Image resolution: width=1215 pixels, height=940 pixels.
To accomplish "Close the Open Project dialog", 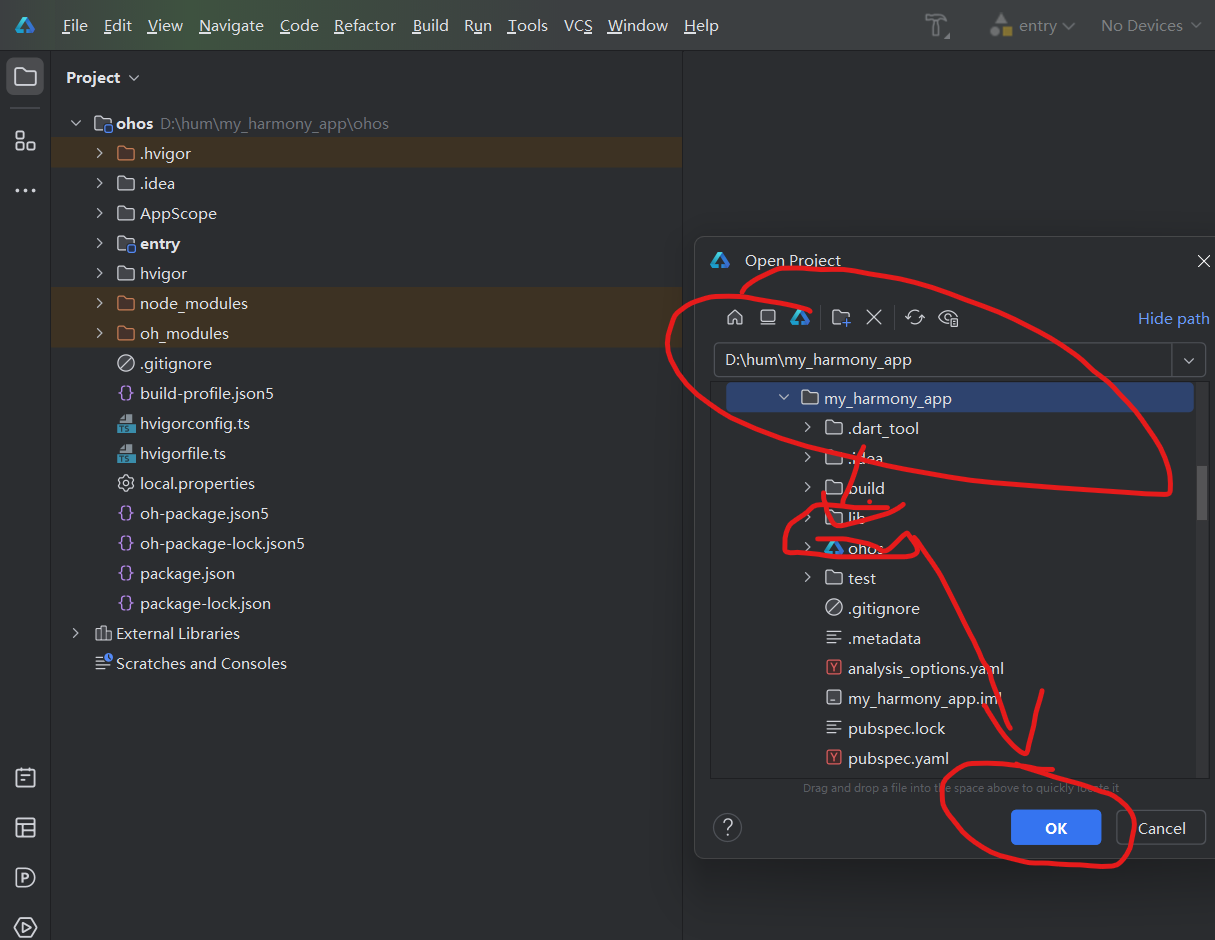I will pos(1203,261).
